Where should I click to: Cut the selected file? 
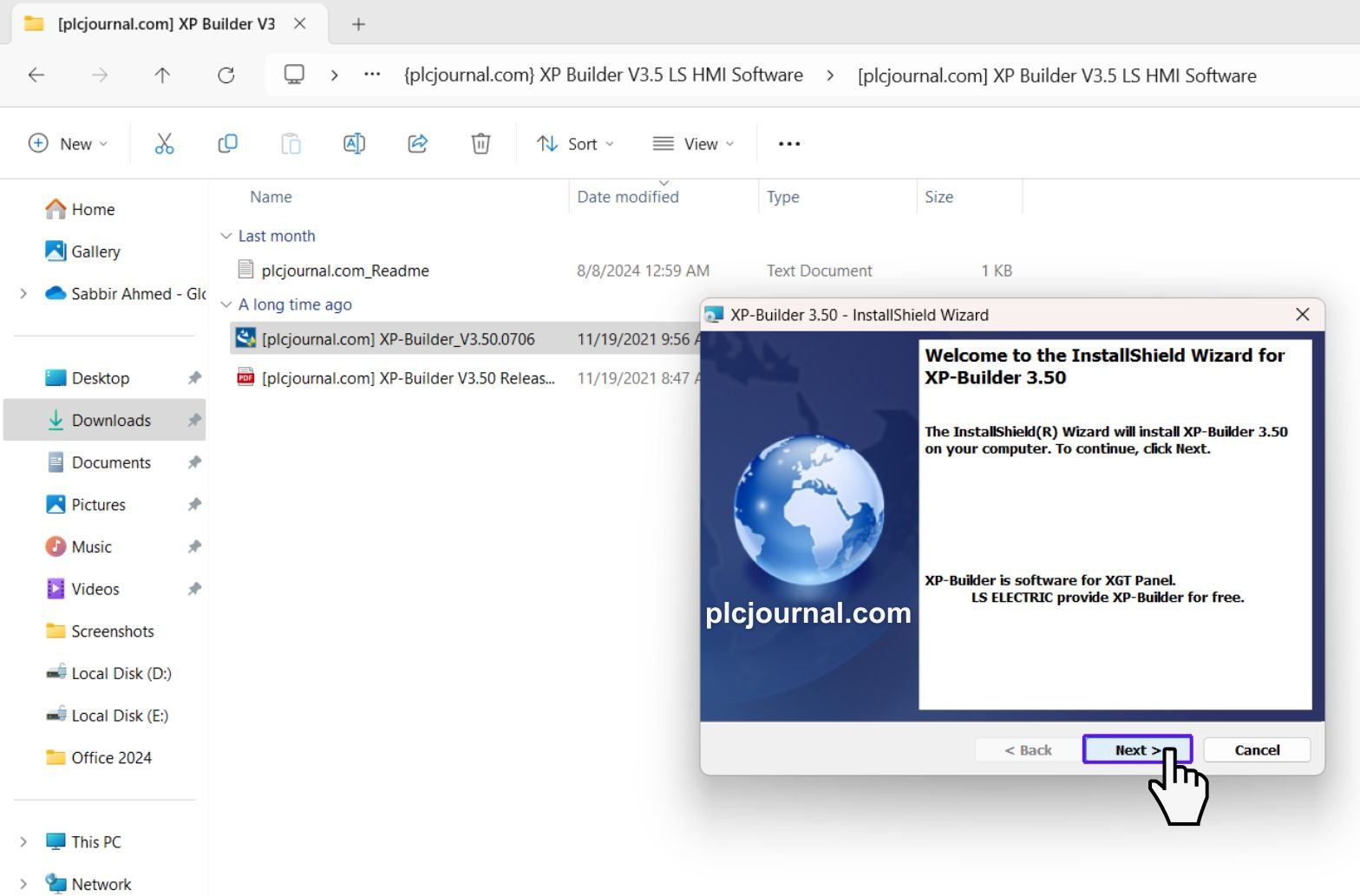(164, 144)
